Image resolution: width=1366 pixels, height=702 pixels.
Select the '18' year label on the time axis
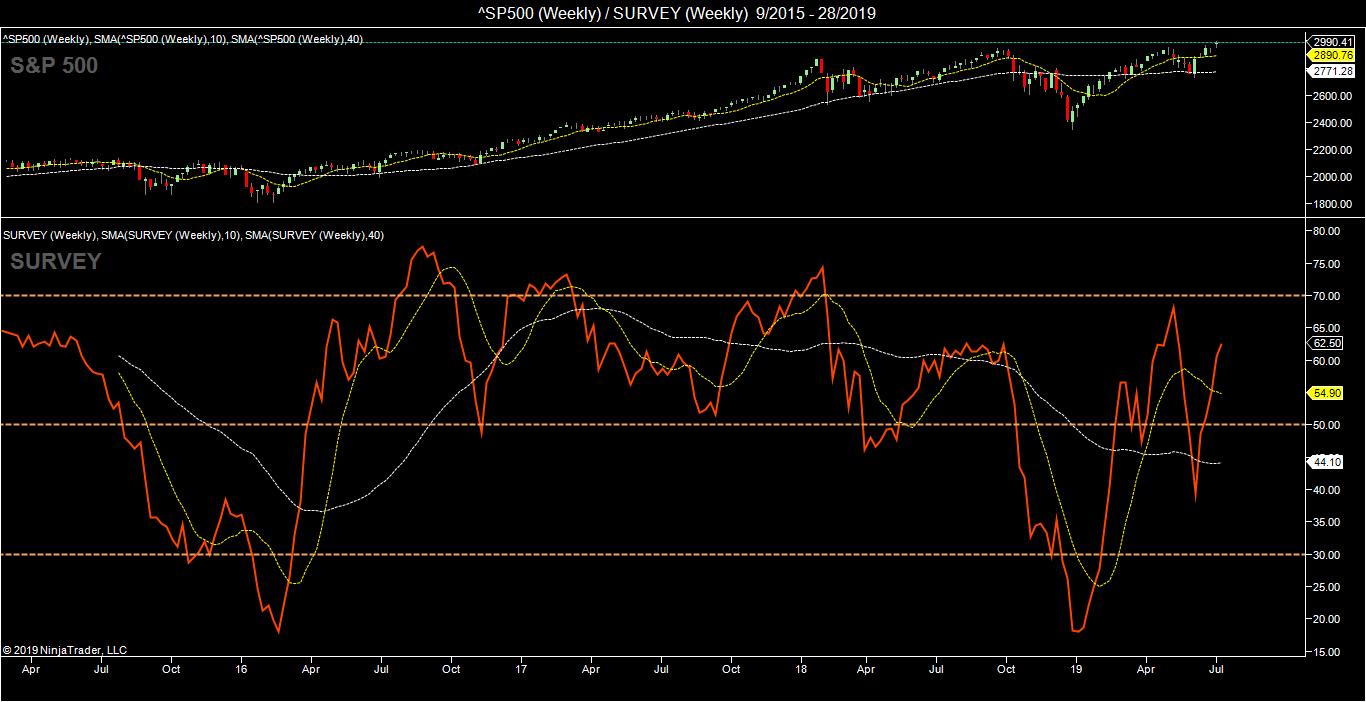pos(801,669)
